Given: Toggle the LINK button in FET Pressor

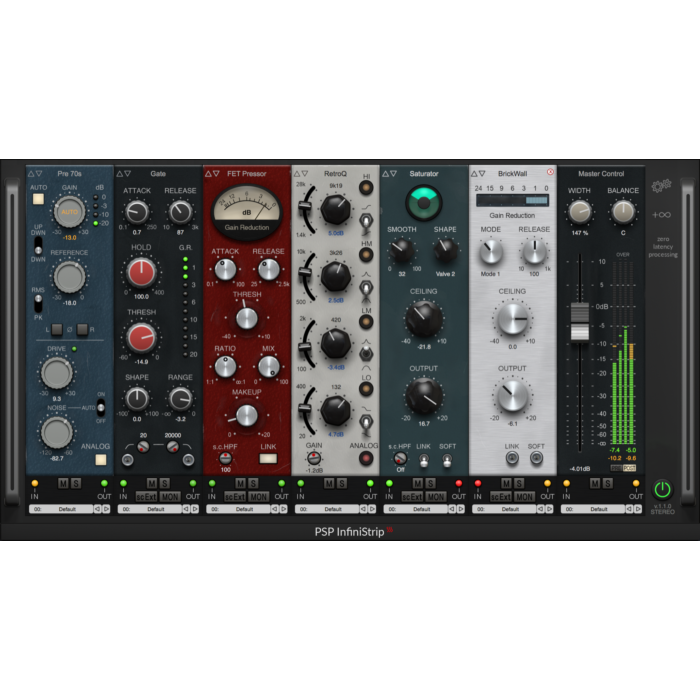Looking at the screenshot, I should (x=267, y=459).
